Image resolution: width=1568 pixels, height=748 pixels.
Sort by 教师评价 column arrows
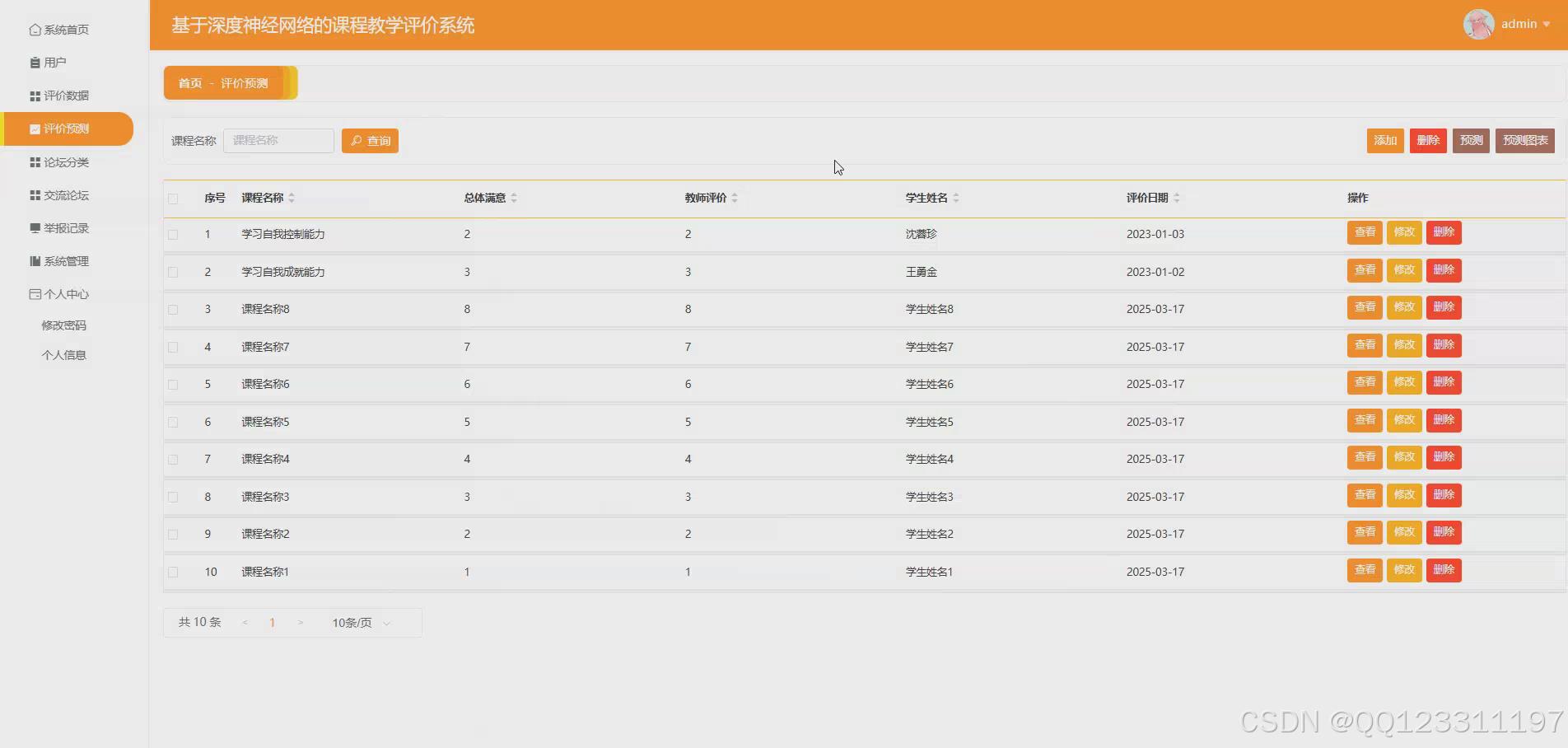[735, 198]
